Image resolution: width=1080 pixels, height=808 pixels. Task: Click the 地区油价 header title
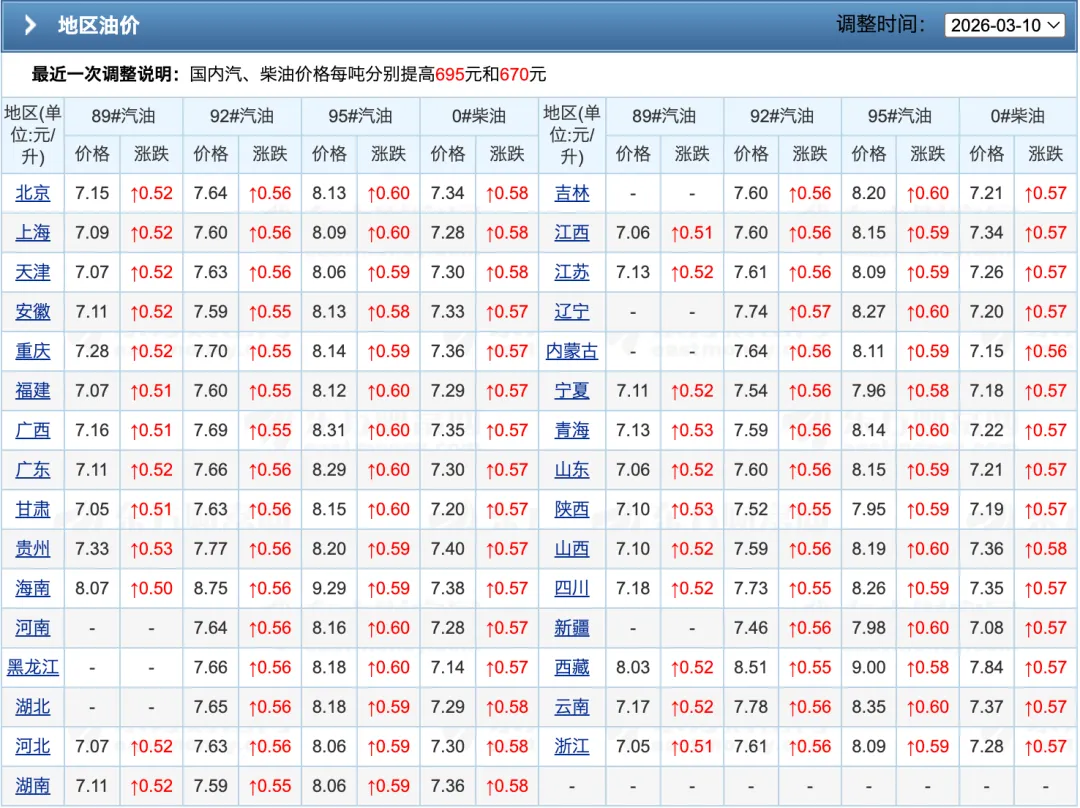98,25
